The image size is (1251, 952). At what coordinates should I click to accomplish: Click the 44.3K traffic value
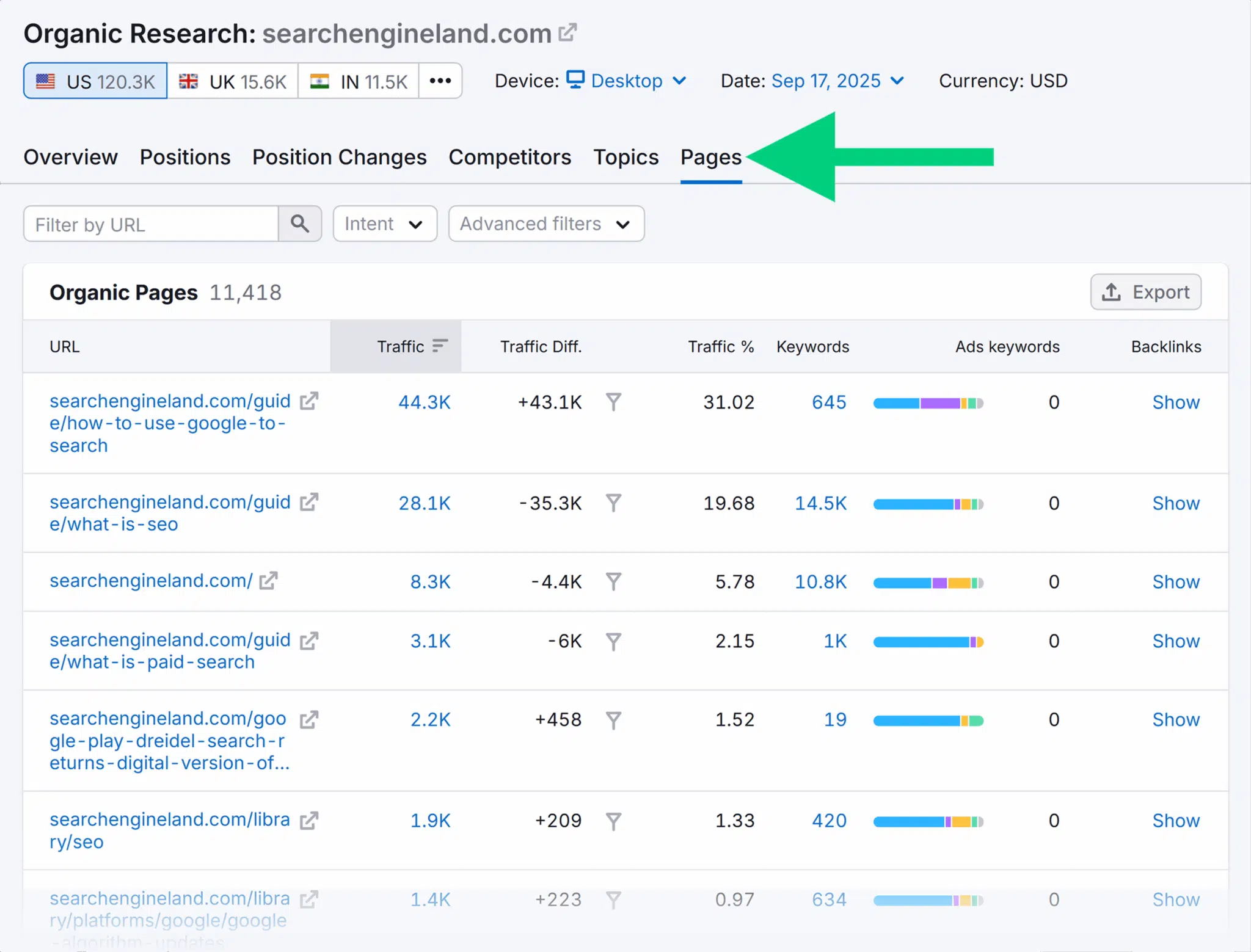point(425,402)
